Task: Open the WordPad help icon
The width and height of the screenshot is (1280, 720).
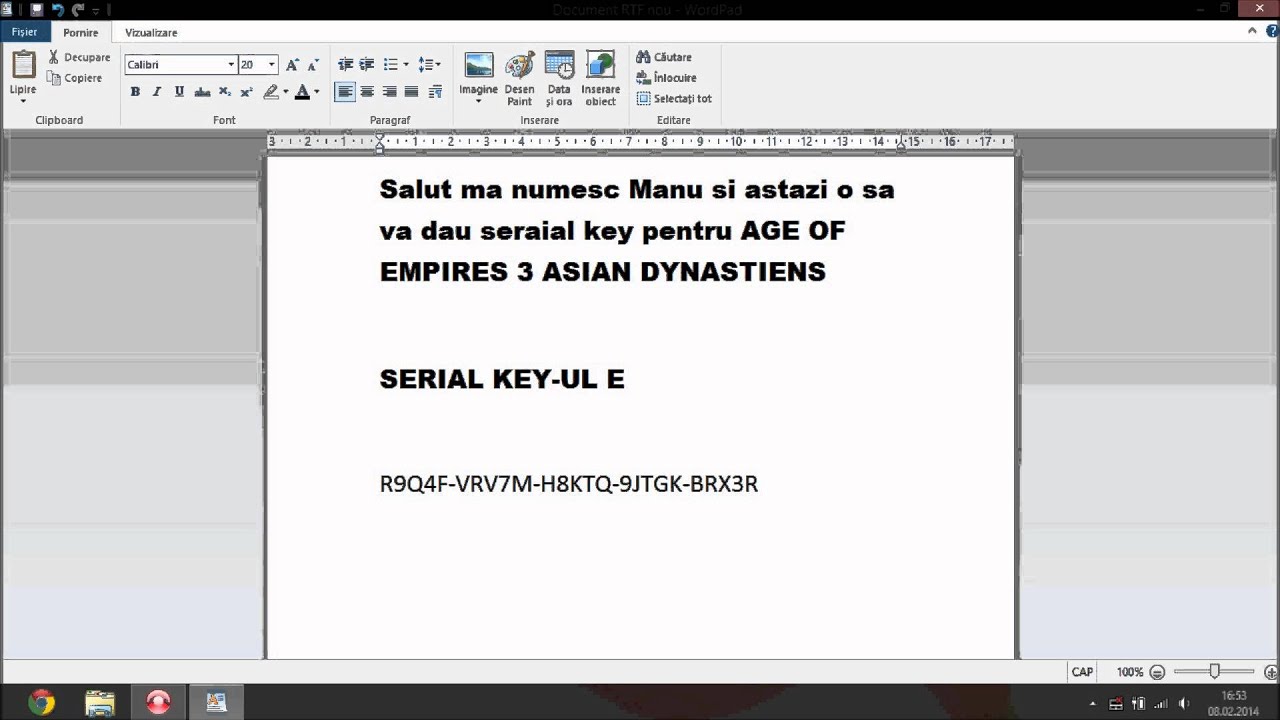Action: (1270, 31)
